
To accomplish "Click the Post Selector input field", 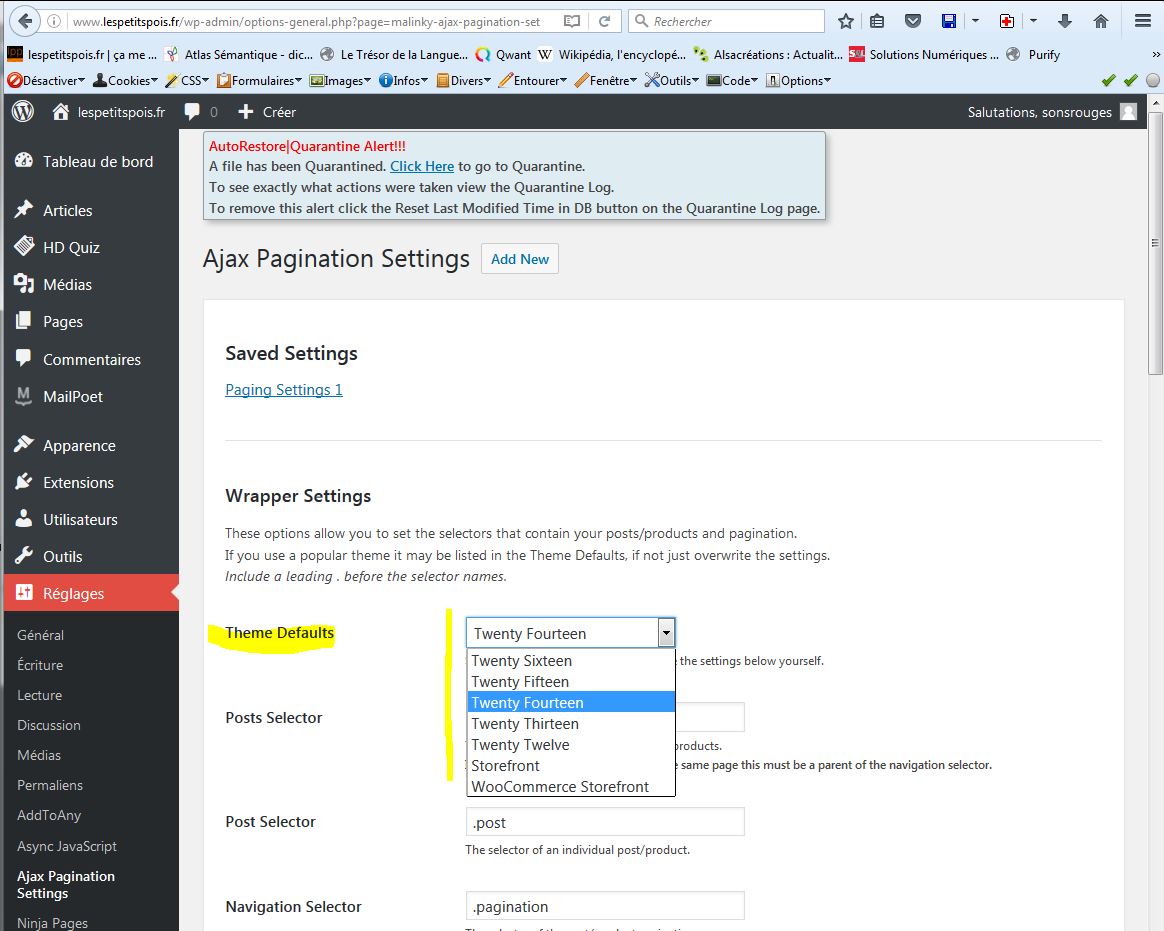I will (x=605, y=822).
